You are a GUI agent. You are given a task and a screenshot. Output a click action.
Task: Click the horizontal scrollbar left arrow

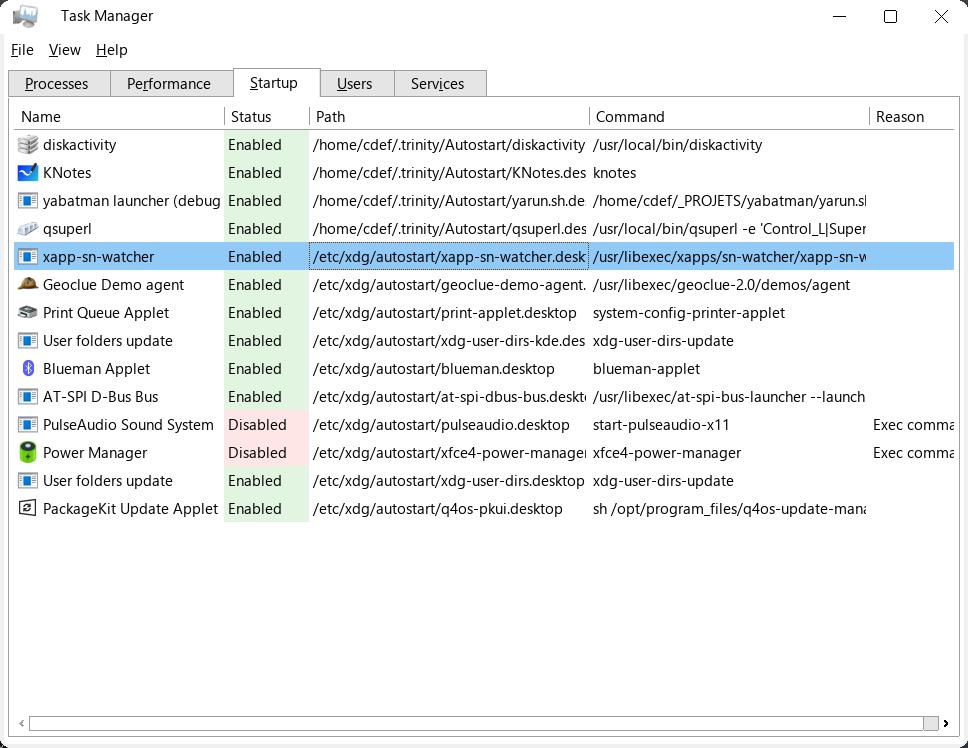tap(21, 723)
